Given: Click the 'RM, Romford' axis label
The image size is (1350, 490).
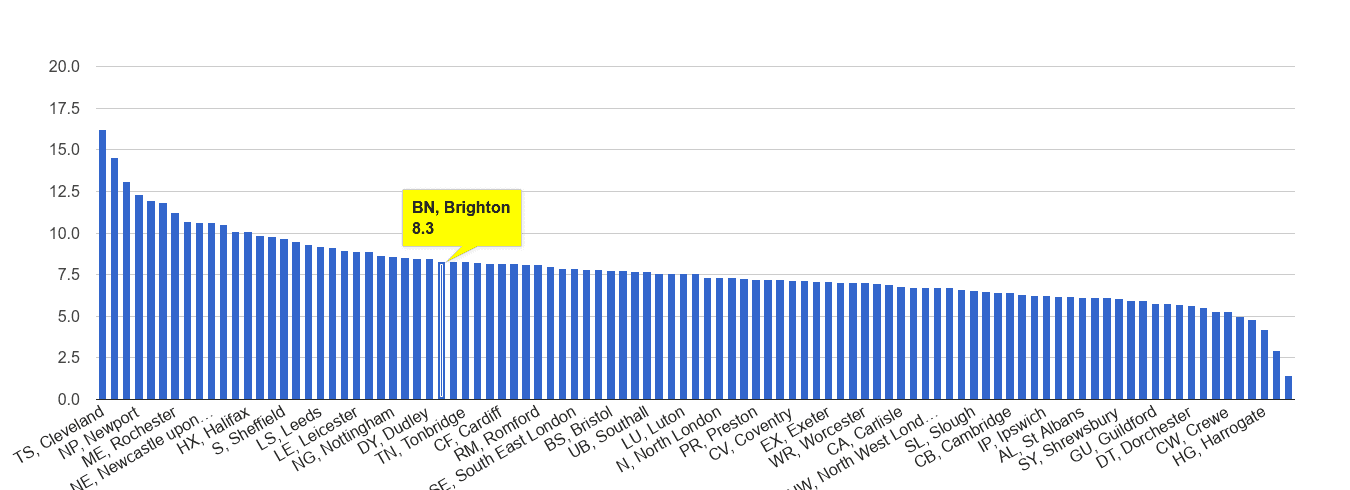Looking at the screenshot, I should point(499,435).
